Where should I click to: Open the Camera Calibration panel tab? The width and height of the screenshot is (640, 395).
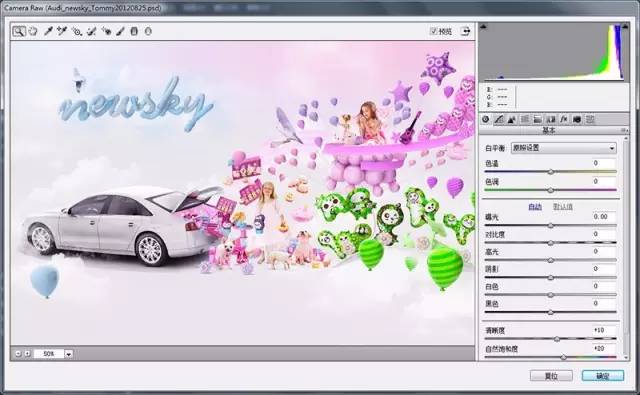tap(577, 119)
